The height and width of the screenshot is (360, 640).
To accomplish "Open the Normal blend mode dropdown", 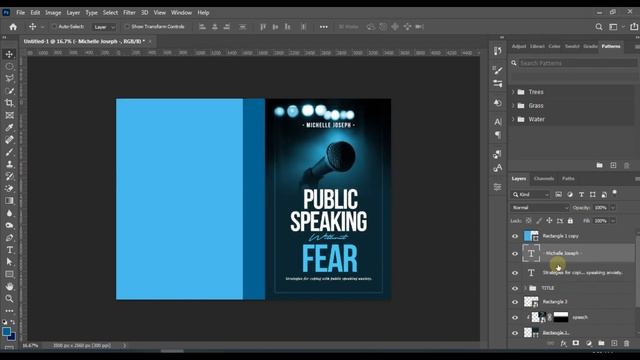I will 539,208.
